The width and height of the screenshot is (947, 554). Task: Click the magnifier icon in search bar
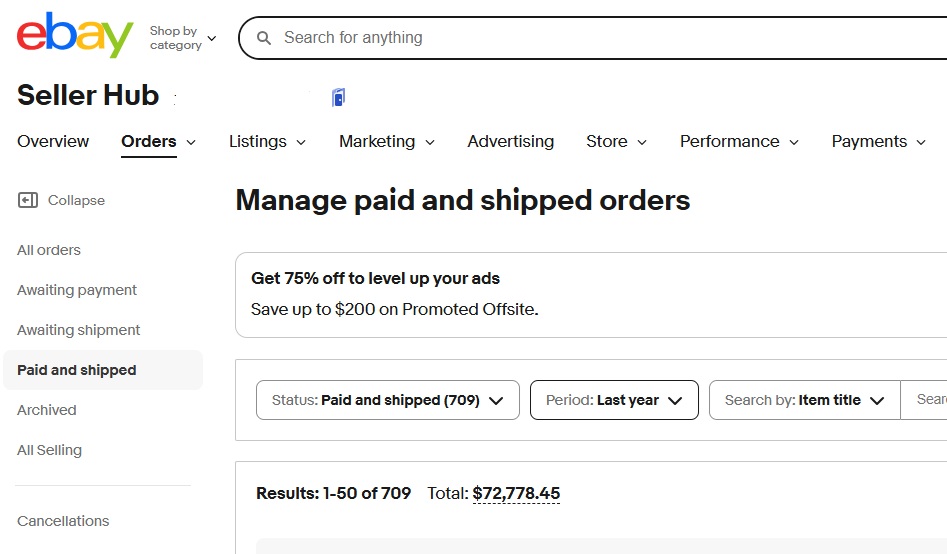[264, 38]
